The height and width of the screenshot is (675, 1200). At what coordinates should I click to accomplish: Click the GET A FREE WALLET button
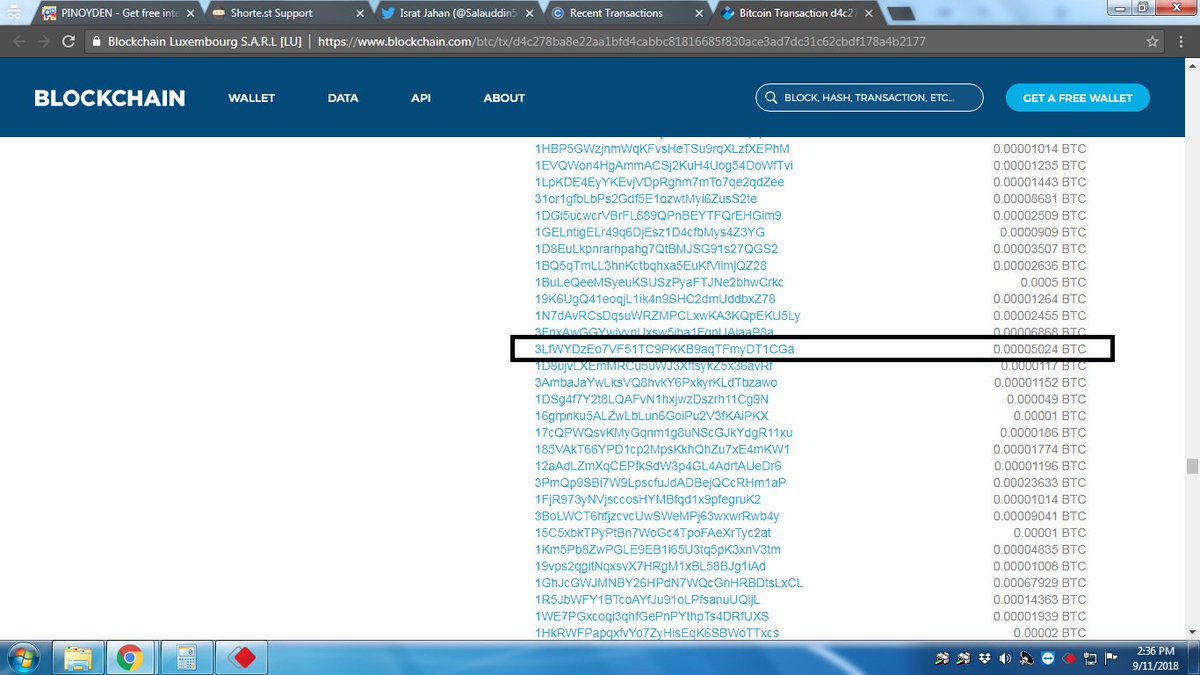click(x=1077, y=98)
